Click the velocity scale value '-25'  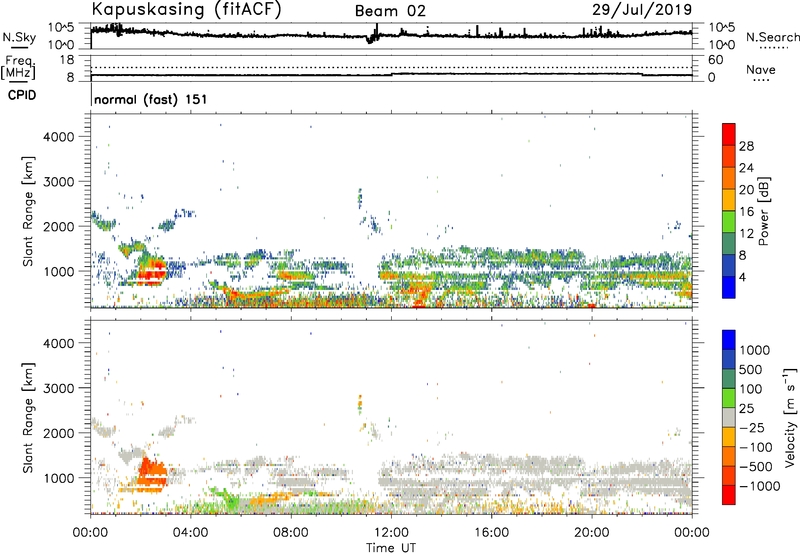754,427
